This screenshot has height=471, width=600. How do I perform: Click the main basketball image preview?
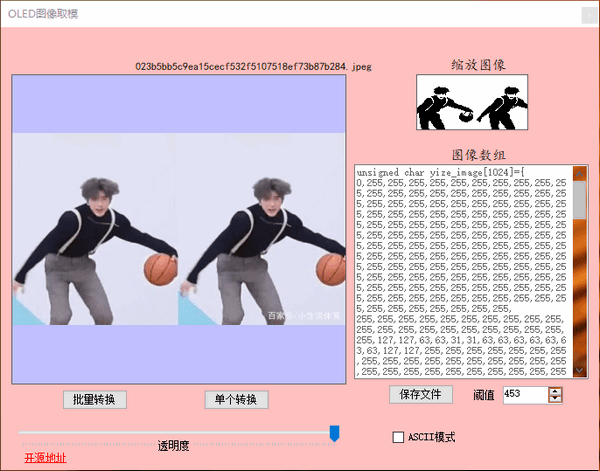pyautogui.click(x=178, y=230)
